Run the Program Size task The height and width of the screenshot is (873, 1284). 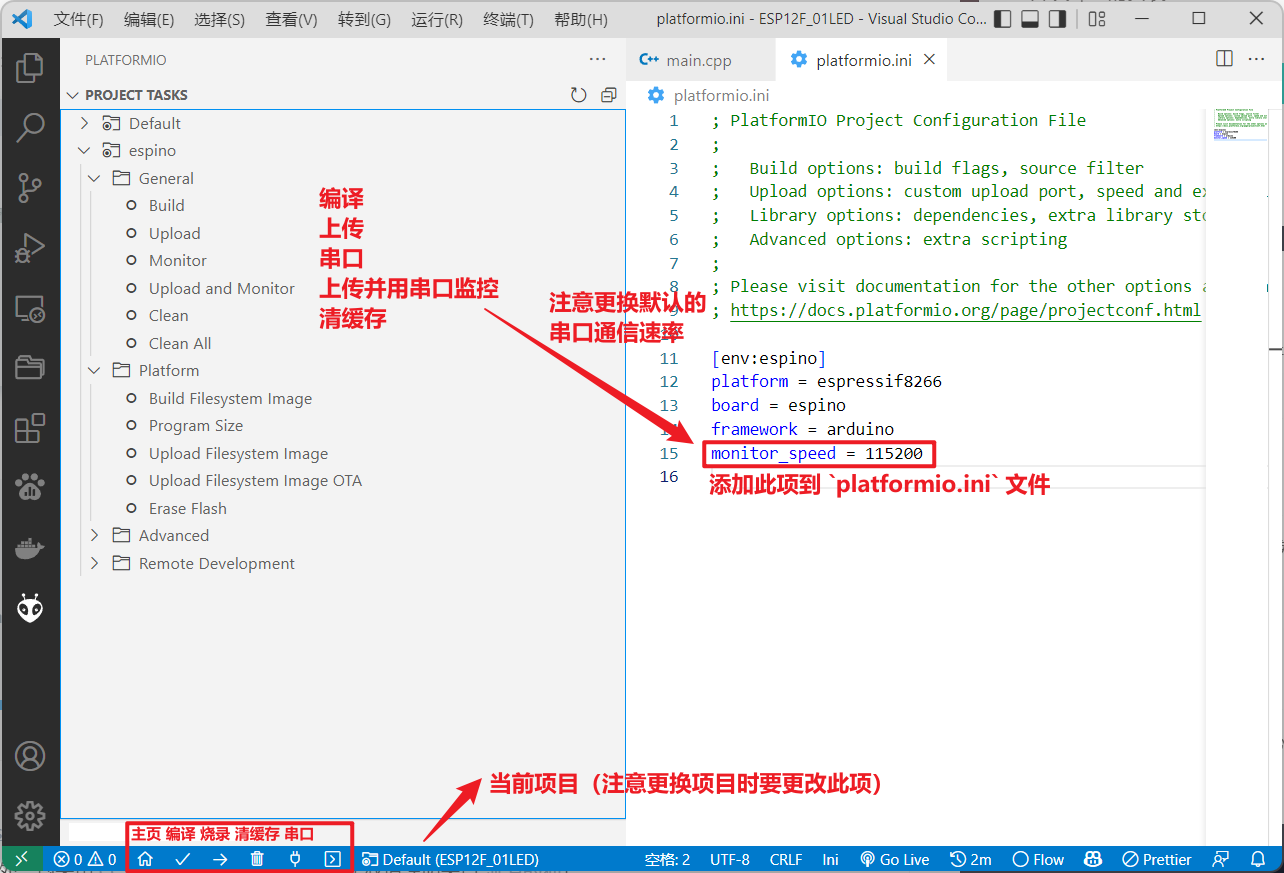196,425
